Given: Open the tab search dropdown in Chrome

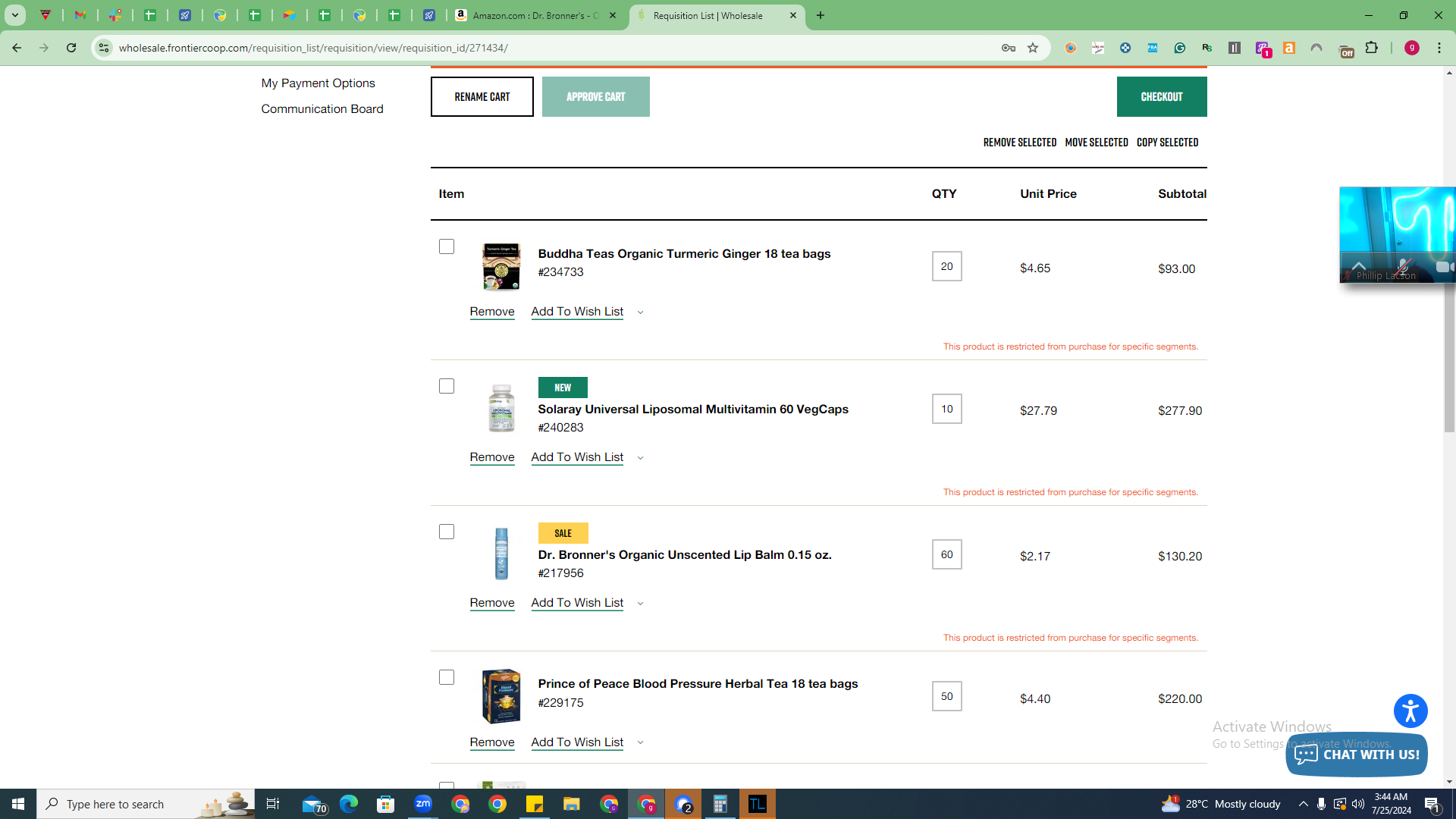Looking at the screenshot, I should click(14, 15).
